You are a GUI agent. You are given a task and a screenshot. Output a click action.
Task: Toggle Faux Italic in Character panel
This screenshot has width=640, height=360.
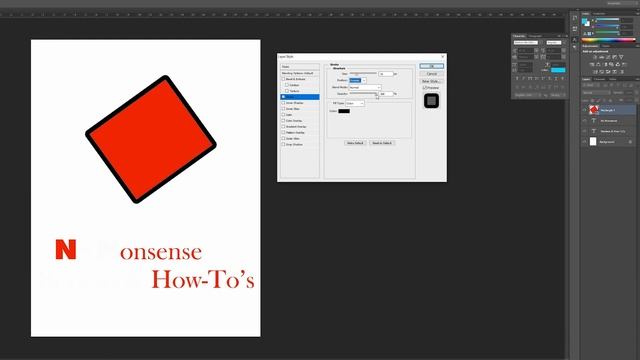[523, 78]
